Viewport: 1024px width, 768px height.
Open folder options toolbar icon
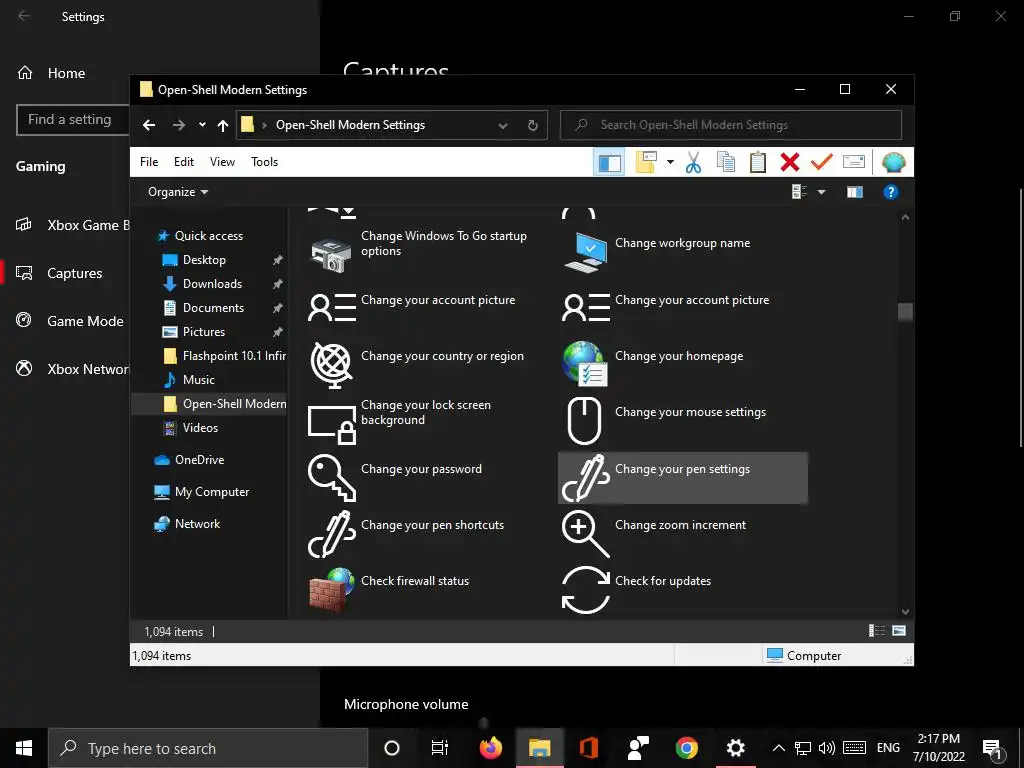pyautogui.click(x=646, y=162)
